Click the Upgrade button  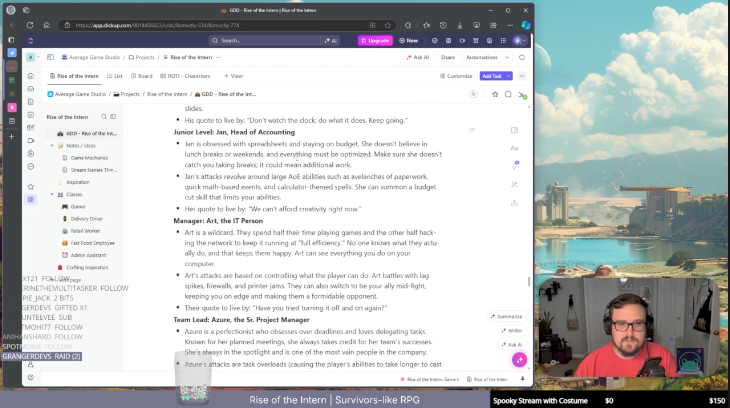375,41
